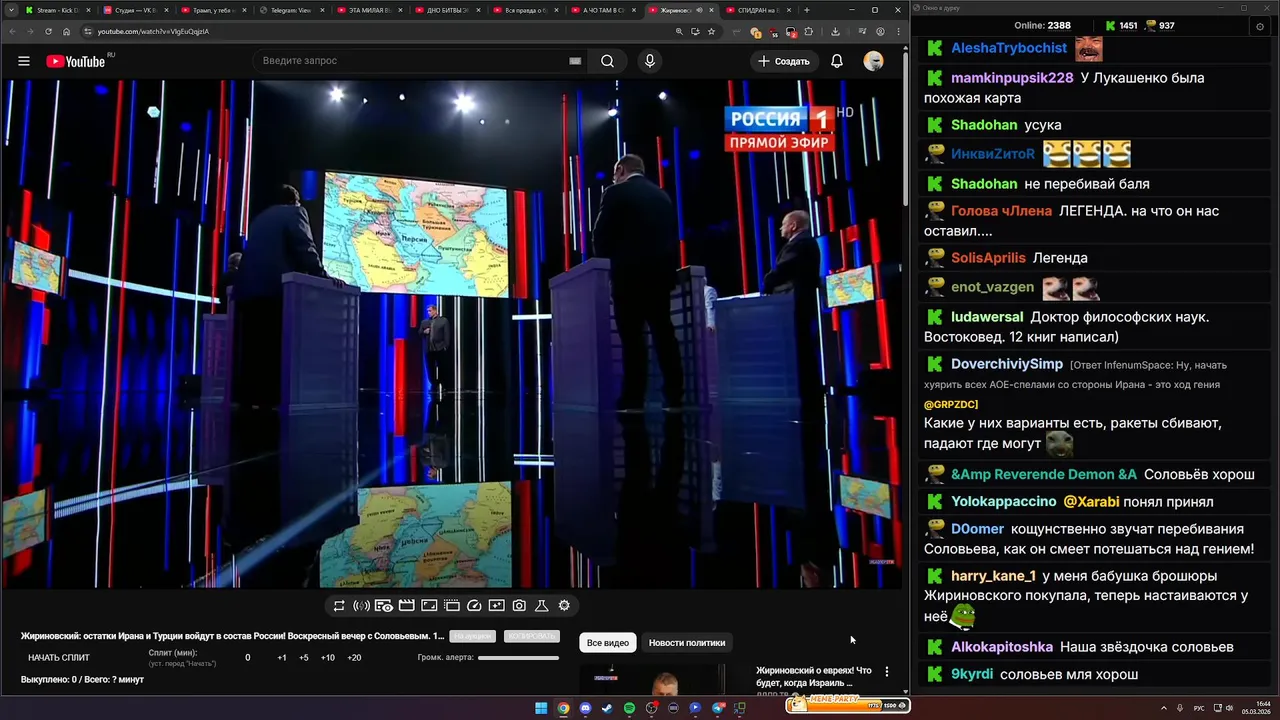
Task: Open YouTube notifications bell
Action: click(837, 61)
